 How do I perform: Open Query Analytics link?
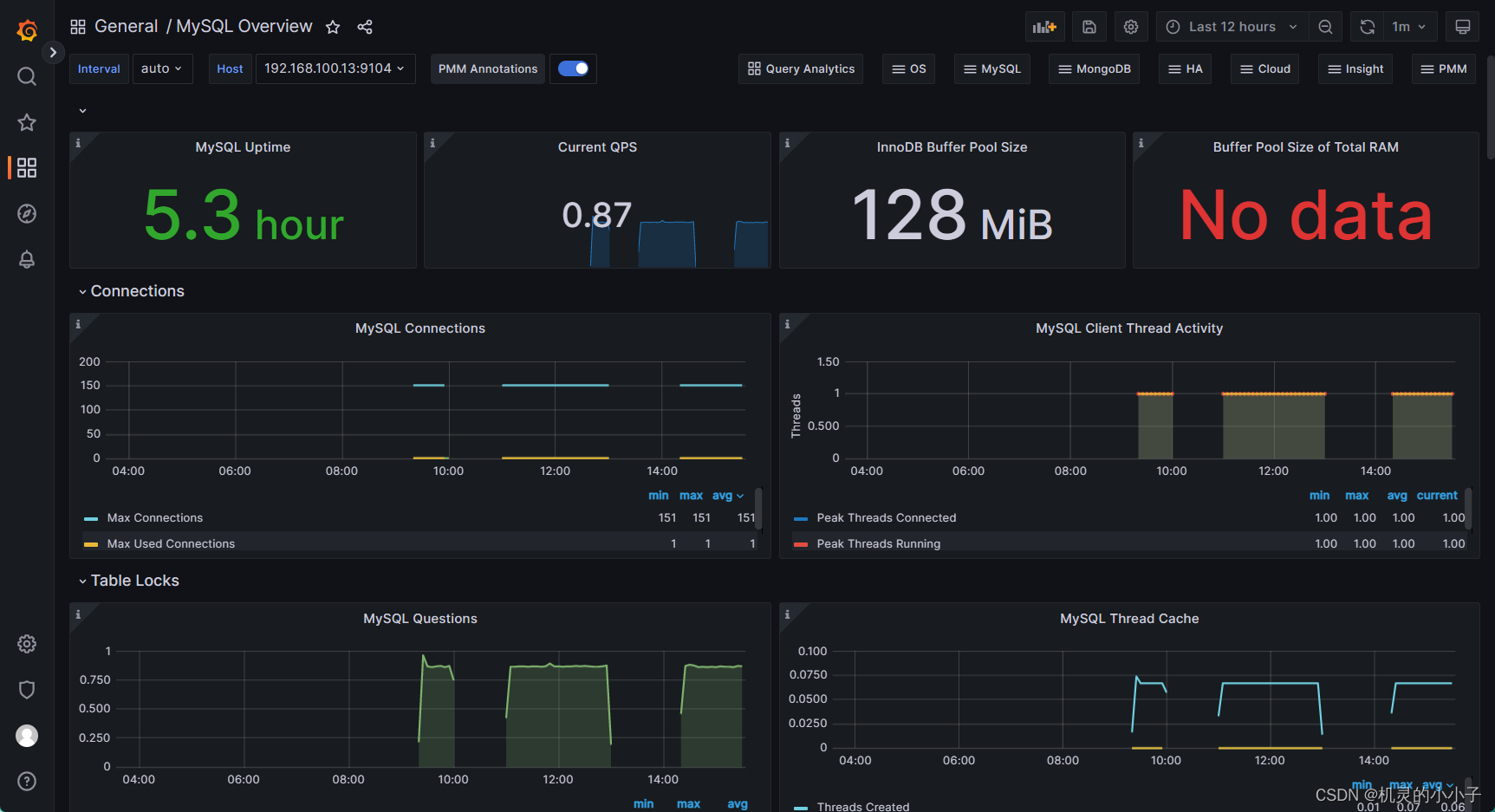pyautogui.click(x=802, y=68)
